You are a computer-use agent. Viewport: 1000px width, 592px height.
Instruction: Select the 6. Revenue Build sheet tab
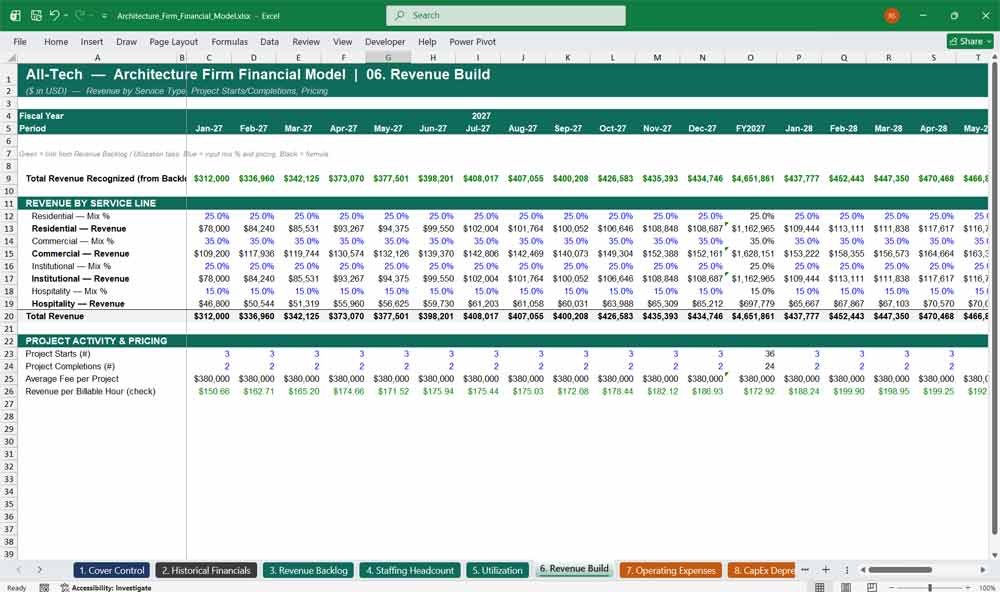point(574,569)
